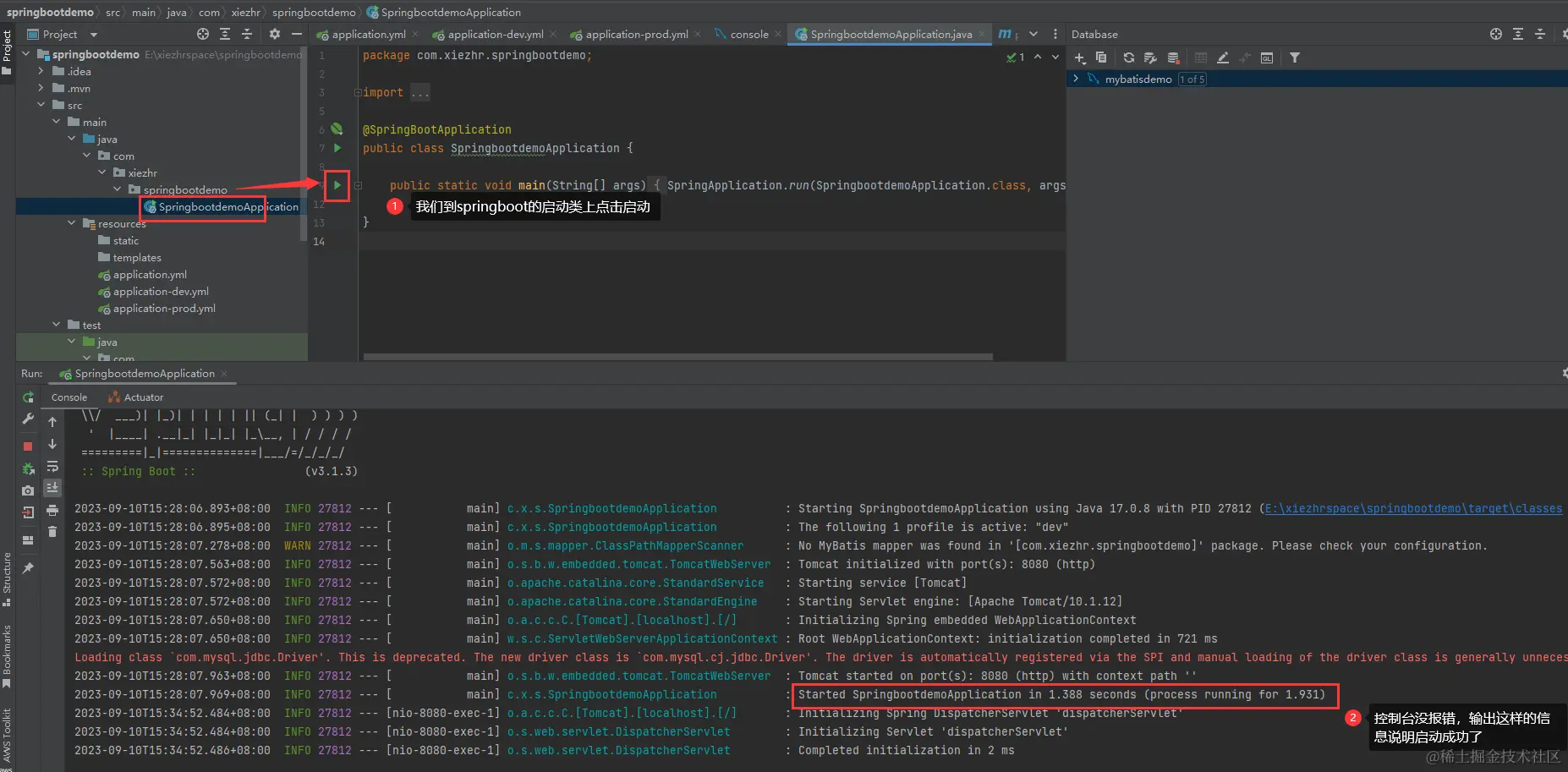Toggle scroll to end of console
Image resolution: width=1568 pixels, height=772 pixels.
52,488
